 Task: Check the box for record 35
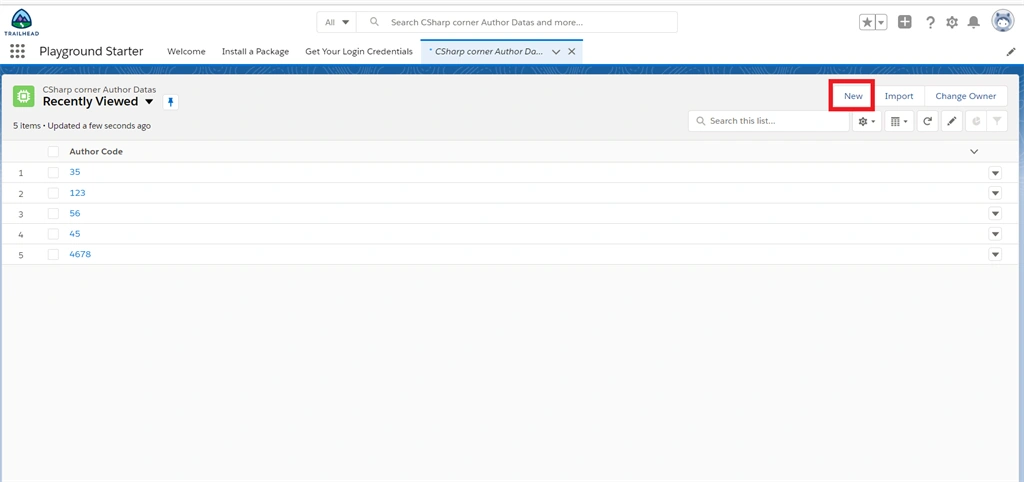[x=54, y=172]
